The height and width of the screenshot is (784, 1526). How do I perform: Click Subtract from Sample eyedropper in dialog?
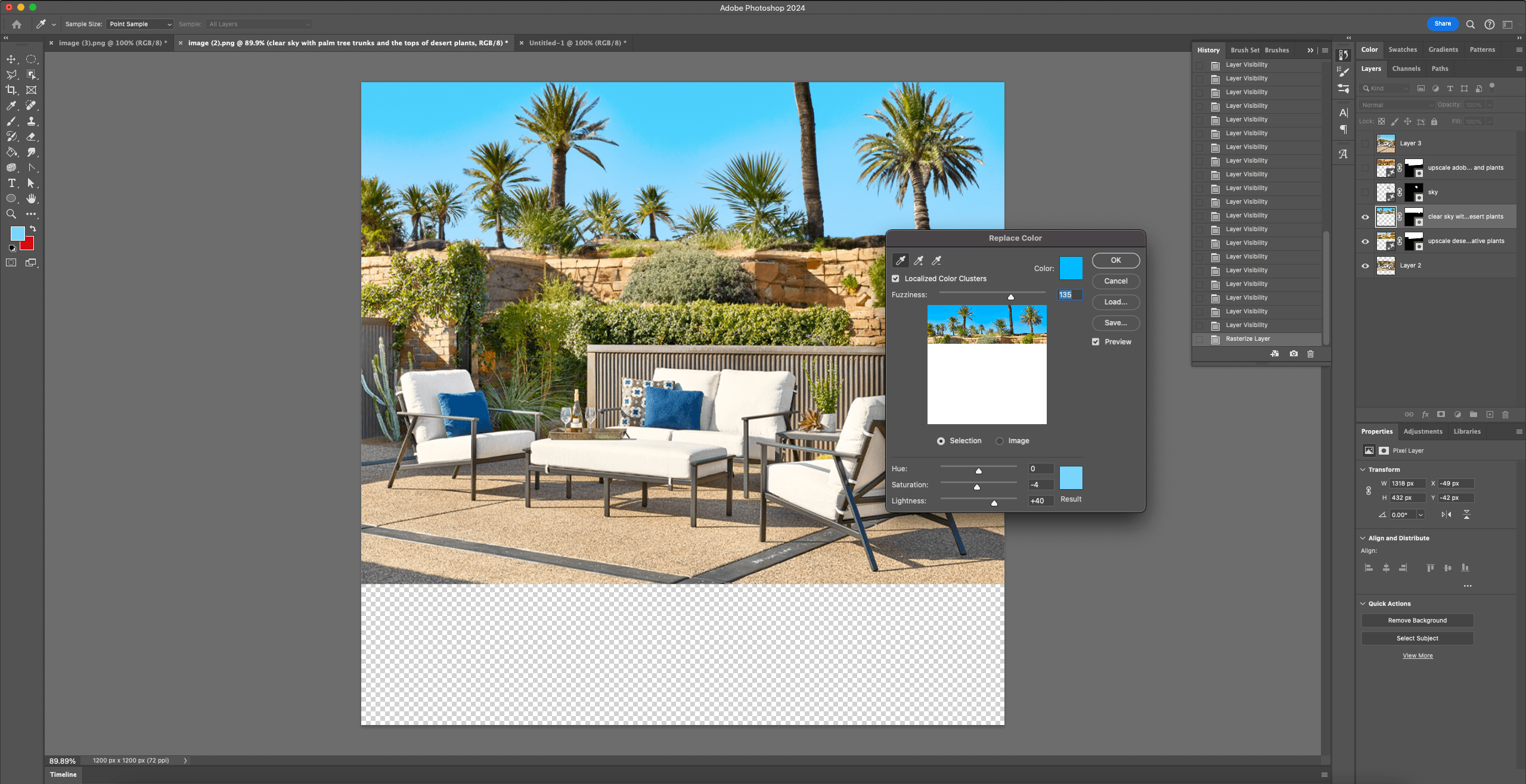pos(936,260)
